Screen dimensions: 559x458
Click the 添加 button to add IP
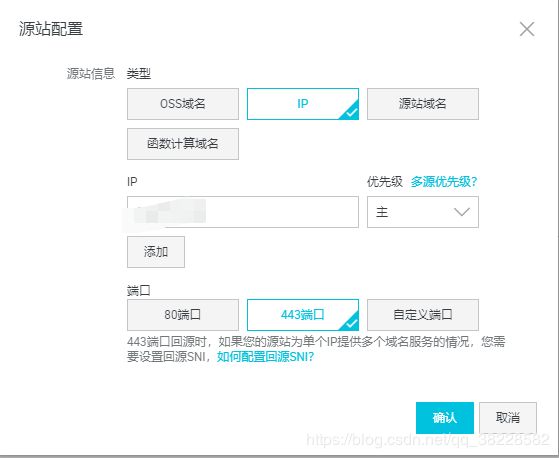[x=156, y=252]
